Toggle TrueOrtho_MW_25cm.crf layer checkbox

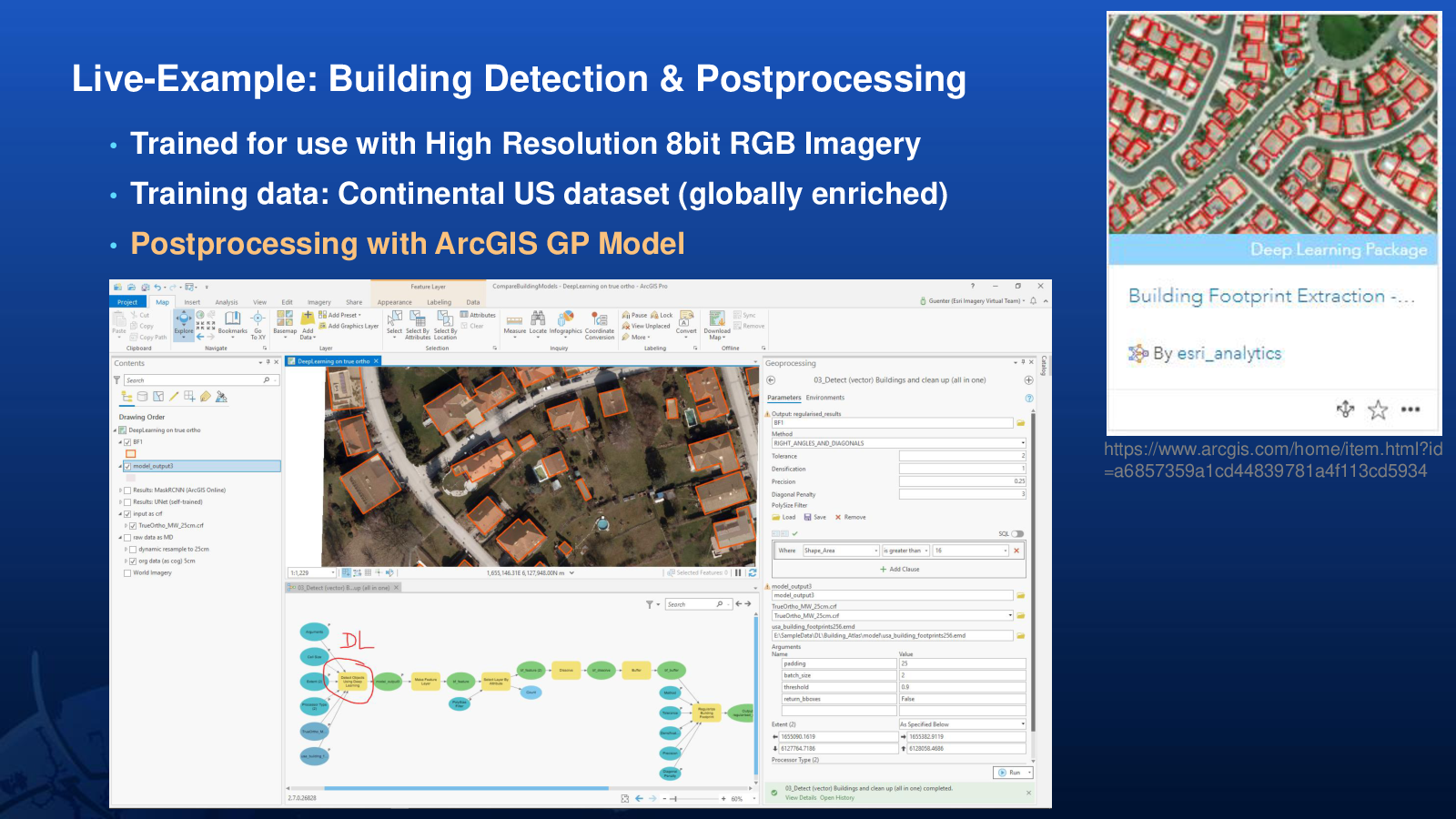point(133,526)
